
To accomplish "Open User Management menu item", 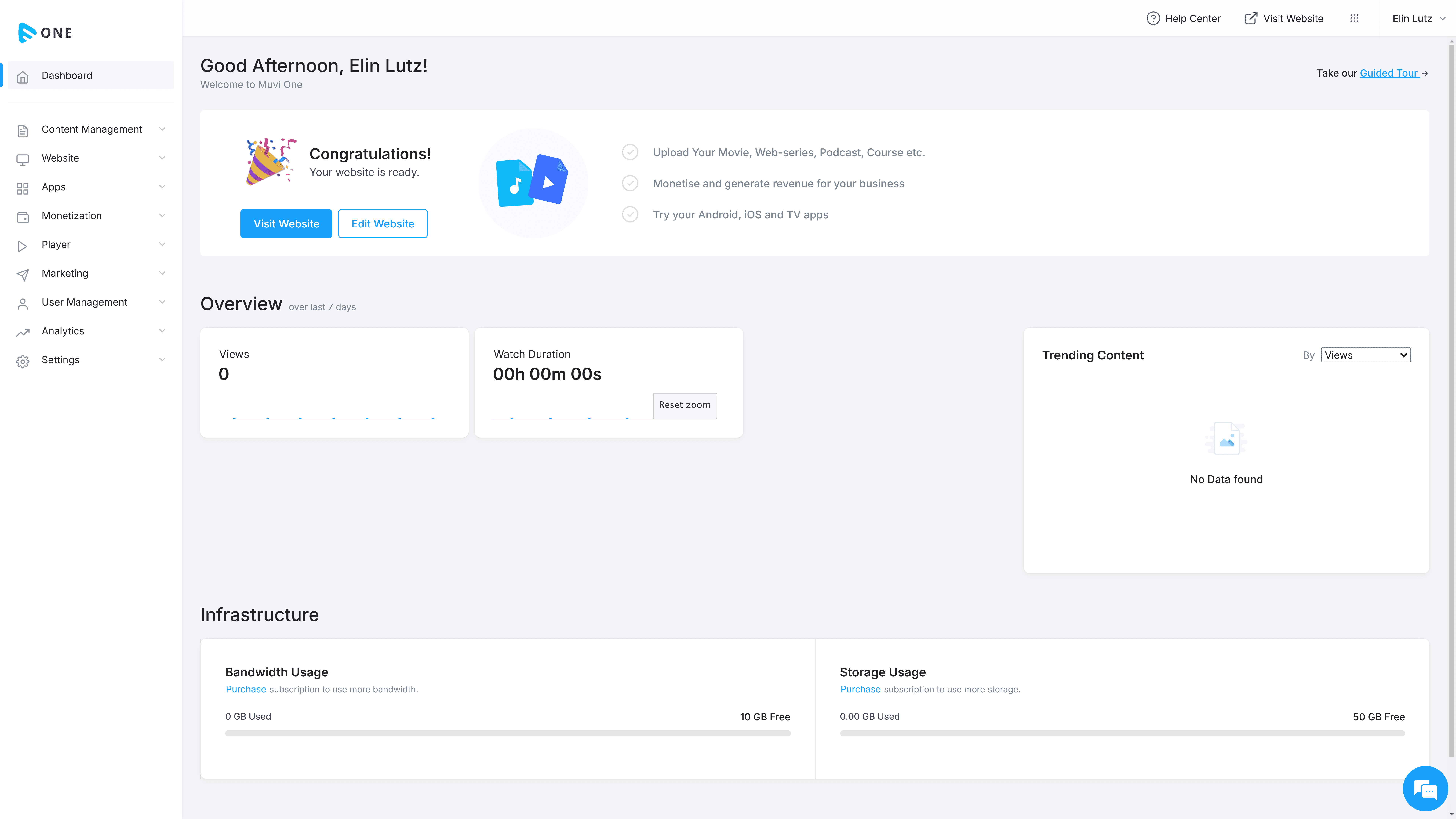I will 91,302.
